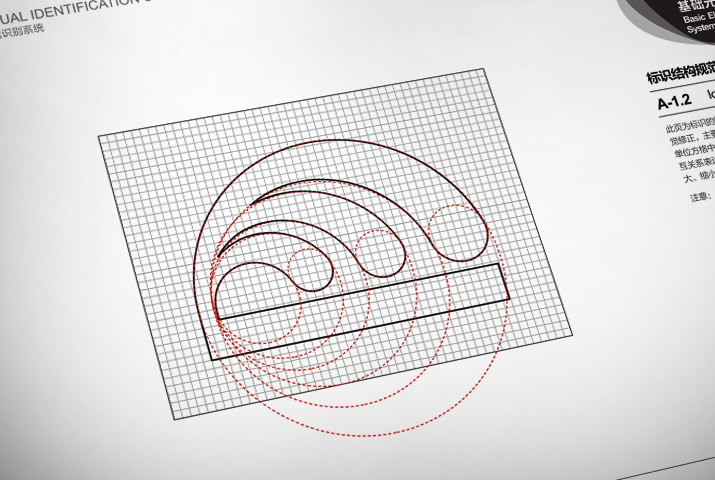Click the 'A-1.2' page code text
Screen dimensions: 715x480
674,101
